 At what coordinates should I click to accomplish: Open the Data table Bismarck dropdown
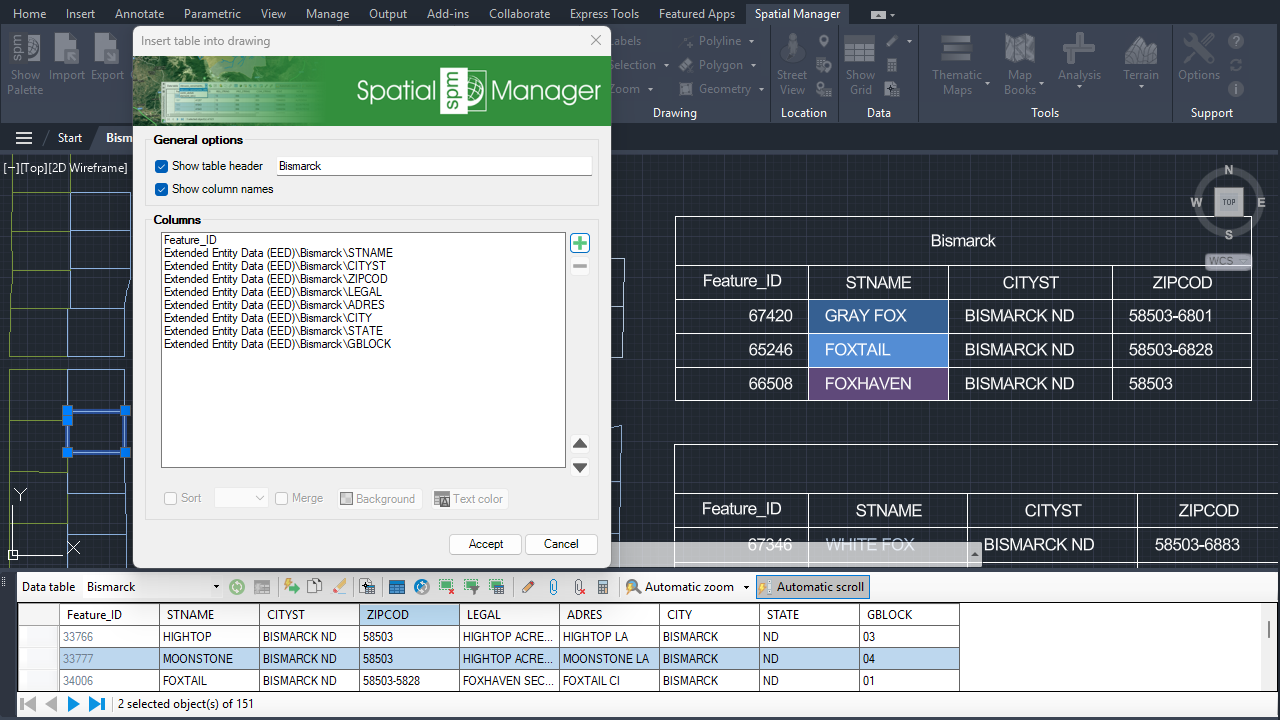216,587
